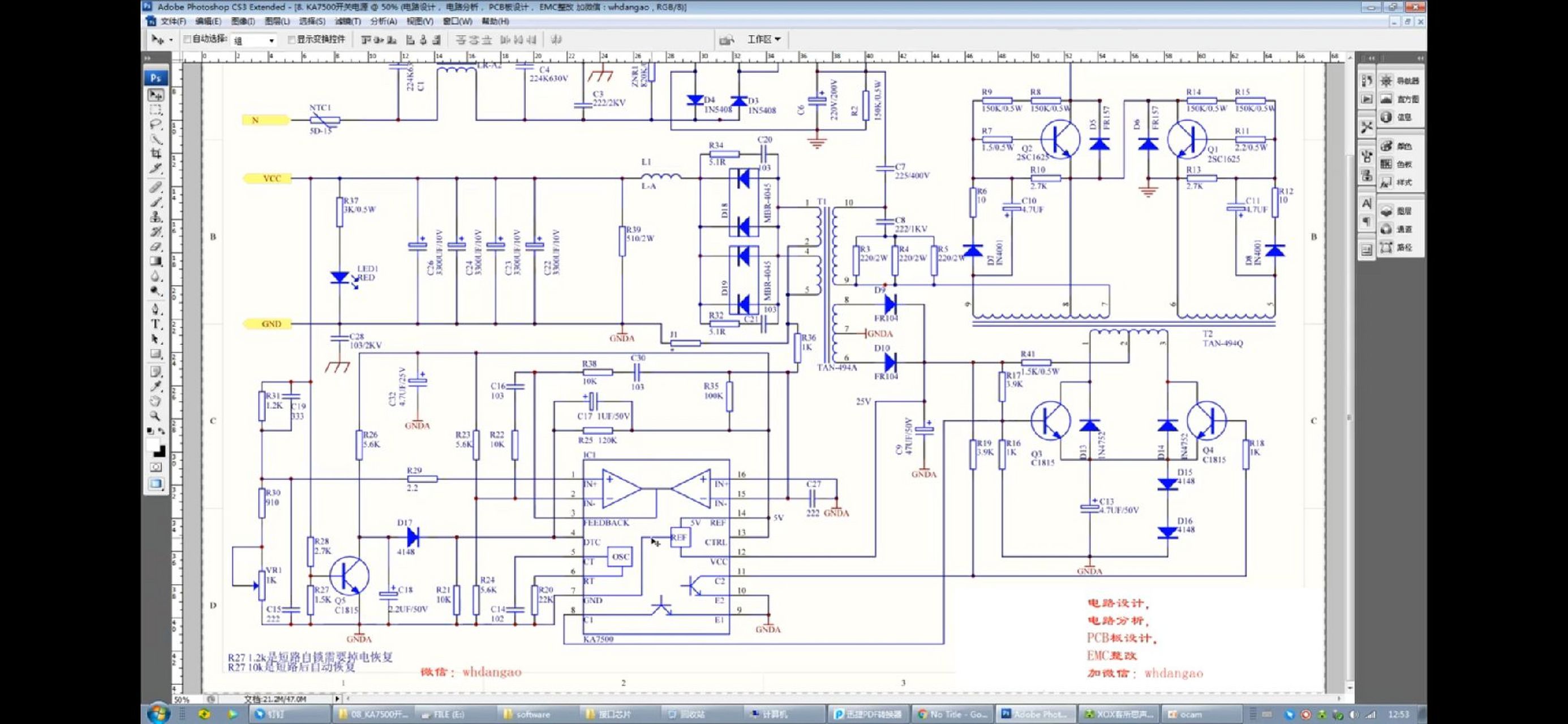Select the Eyedropper tool
The width and height of the screenshot is (1568, 724).
(x=156, y=386)
